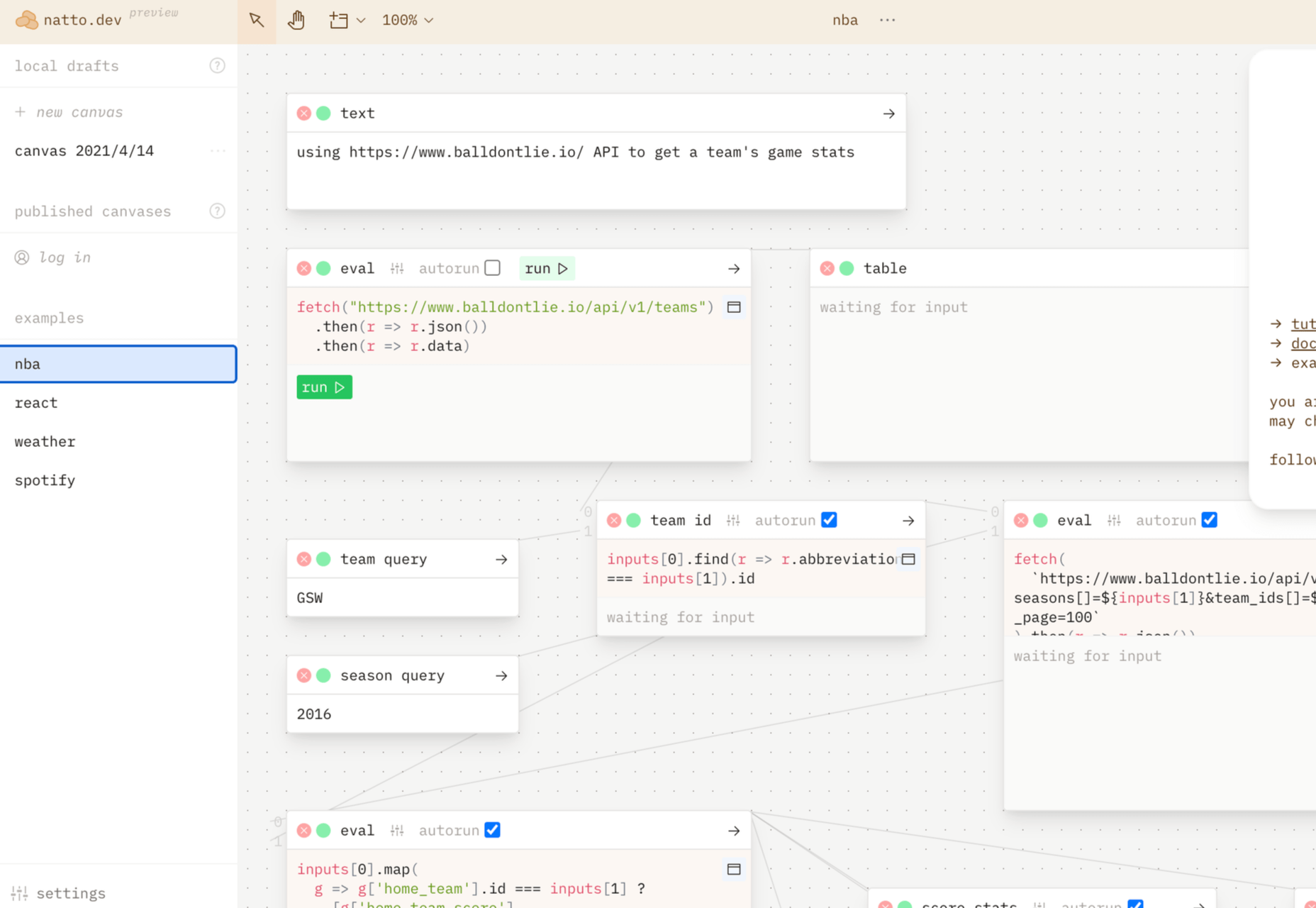Image resolution: width=1316 pixels, height=908 pixels.
Task: Disable autorun on score stats pane
Action: (x=1136, y=904)
